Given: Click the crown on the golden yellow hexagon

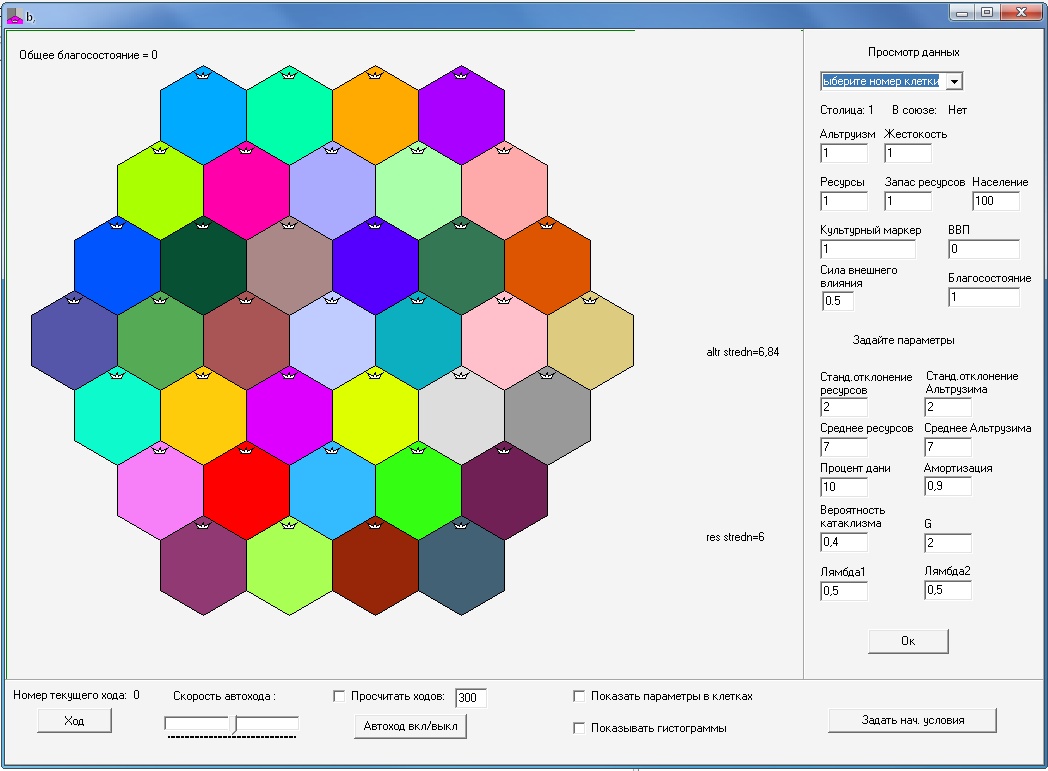Looking at the screenshot, I should pos(203,375).
